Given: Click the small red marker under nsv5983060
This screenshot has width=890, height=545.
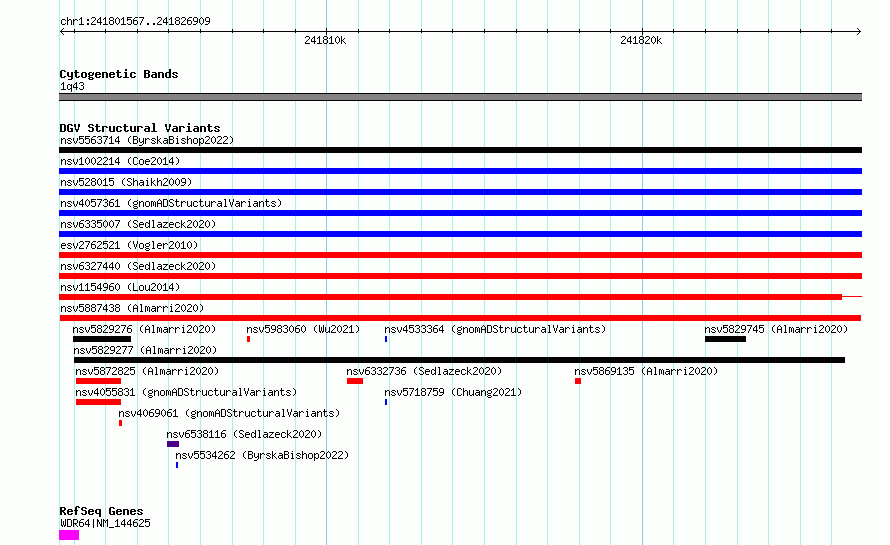Looking at the screenshot, I should click(249, 339).
